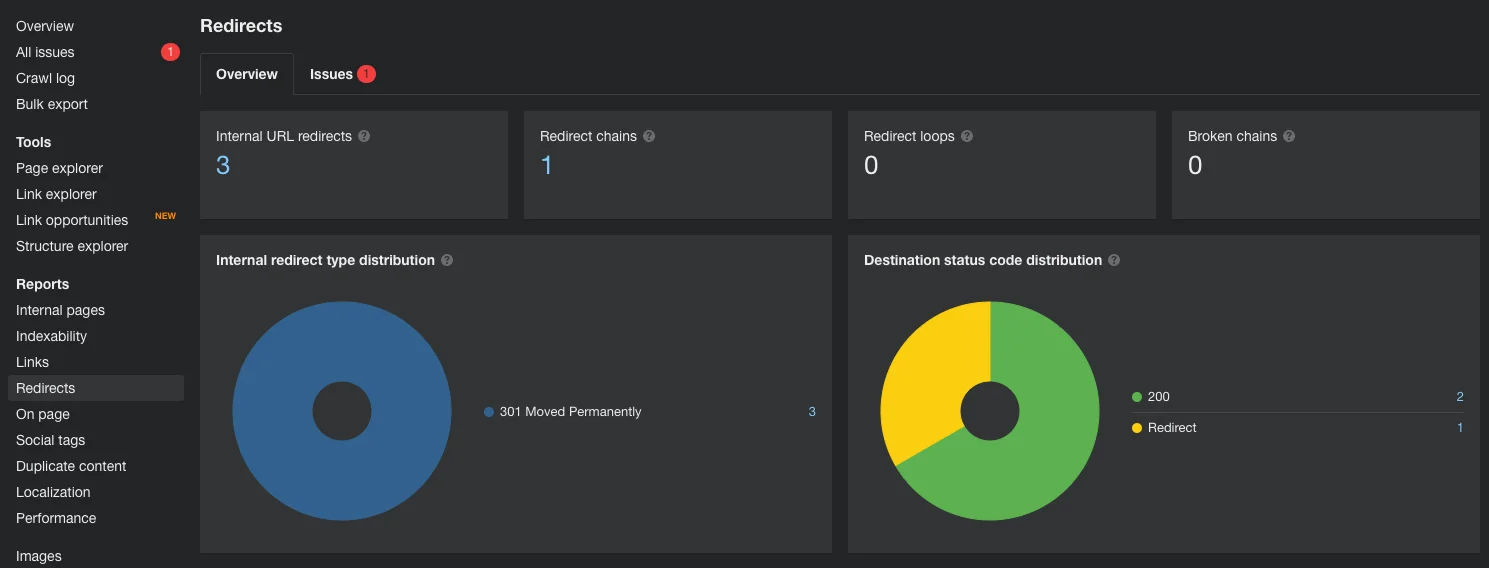
Task: Open help icon beside Redirect chains
Action: [x=649, y=136]
